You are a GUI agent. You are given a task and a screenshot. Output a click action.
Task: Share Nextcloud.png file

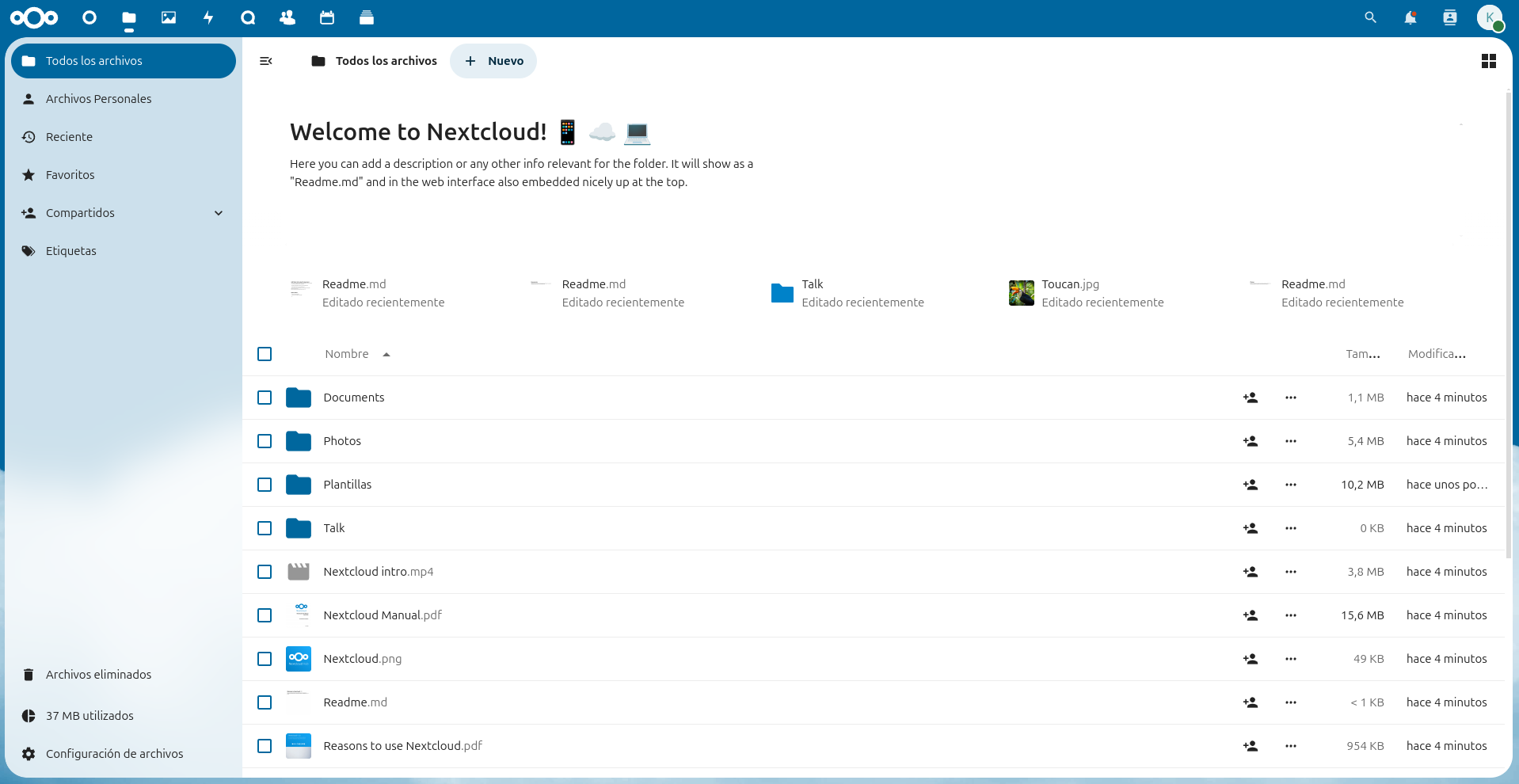[x=1251, y=659]
